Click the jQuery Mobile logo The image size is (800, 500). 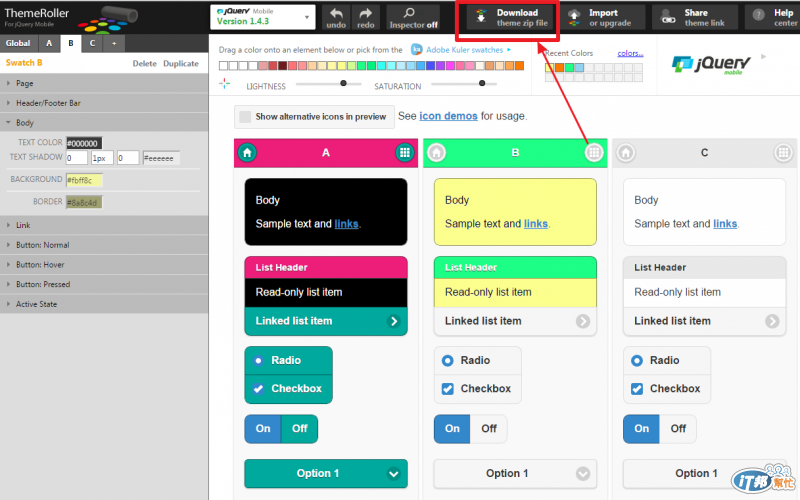pyautogui.click(x=711, y=64)
